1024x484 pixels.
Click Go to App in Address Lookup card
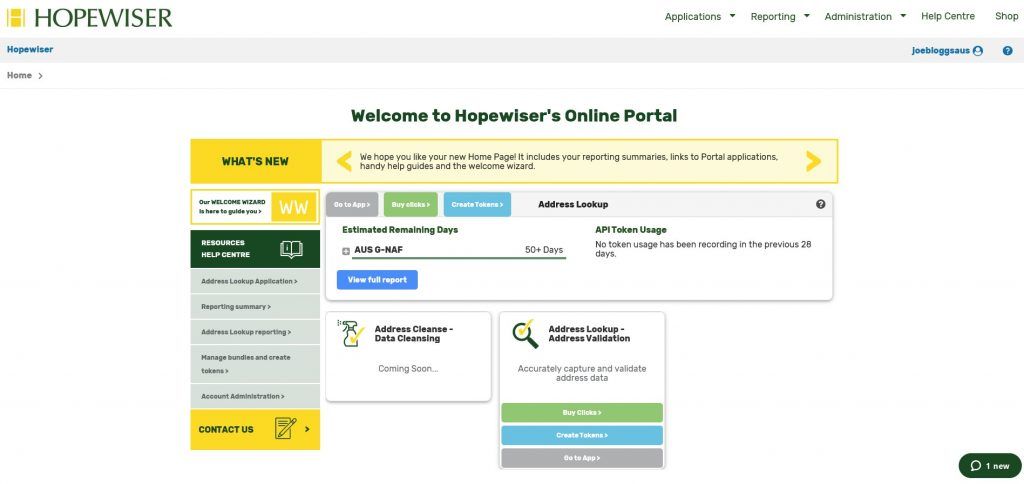pyautogui.click(x=582, y=458)
